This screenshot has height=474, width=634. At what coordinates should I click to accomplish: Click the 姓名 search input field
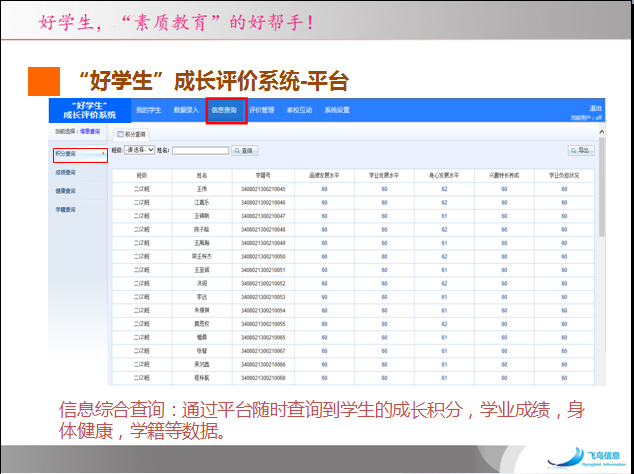200,150
